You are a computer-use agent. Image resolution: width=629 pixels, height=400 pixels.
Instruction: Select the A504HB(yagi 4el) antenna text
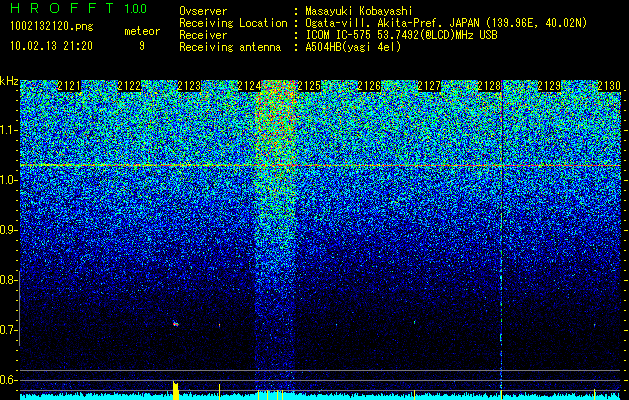tap(353, 47)
